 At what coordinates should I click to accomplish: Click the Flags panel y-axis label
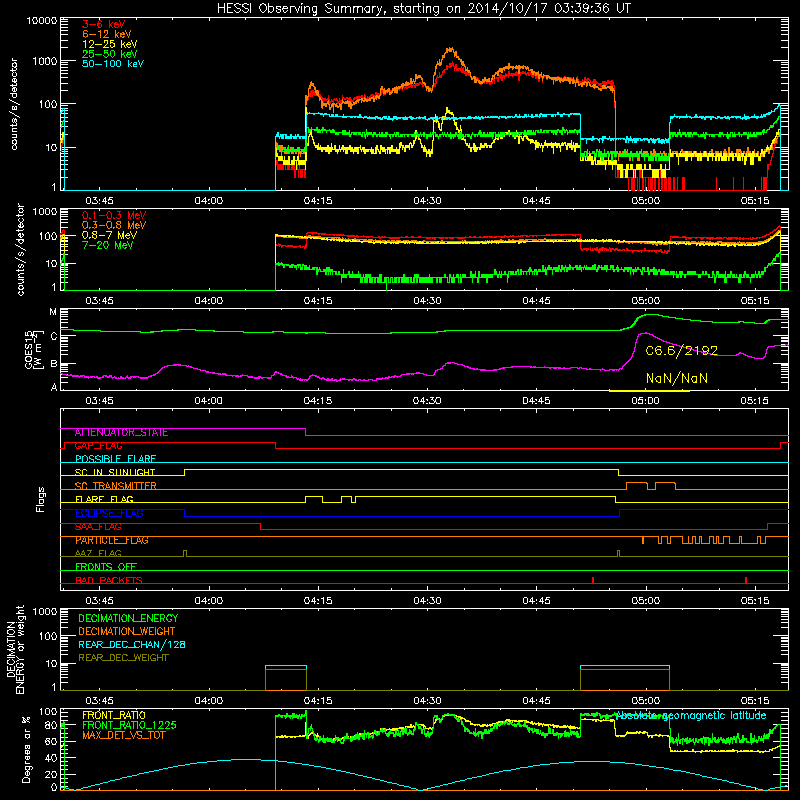coord(40,499)
